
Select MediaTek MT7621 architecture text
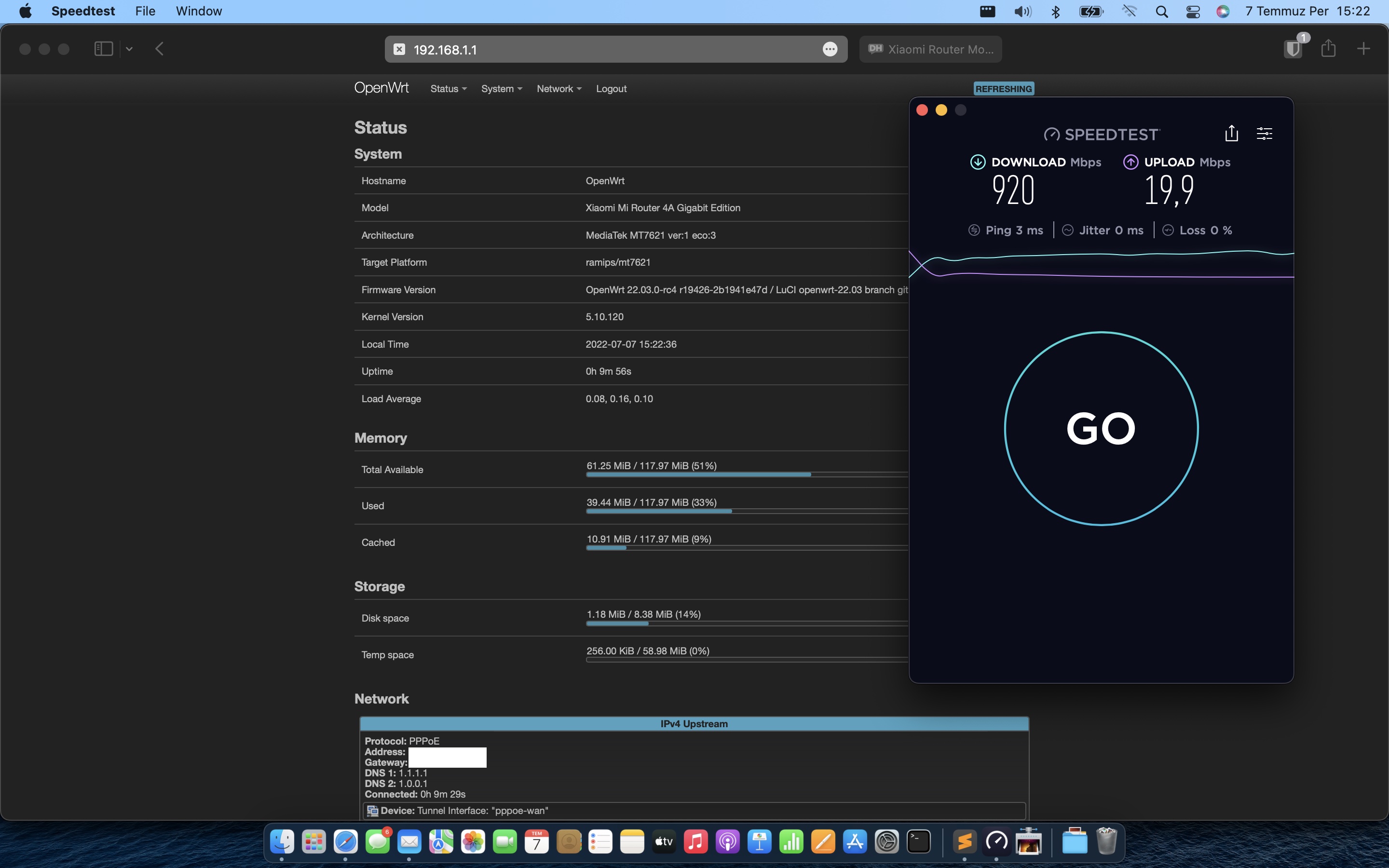click(x=650, y=235)
